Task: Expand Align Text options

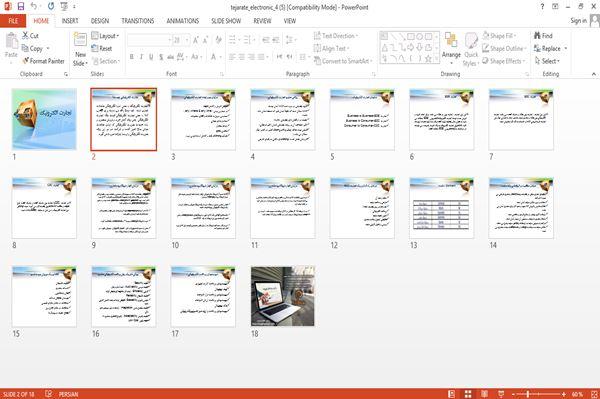Action: 331,48
